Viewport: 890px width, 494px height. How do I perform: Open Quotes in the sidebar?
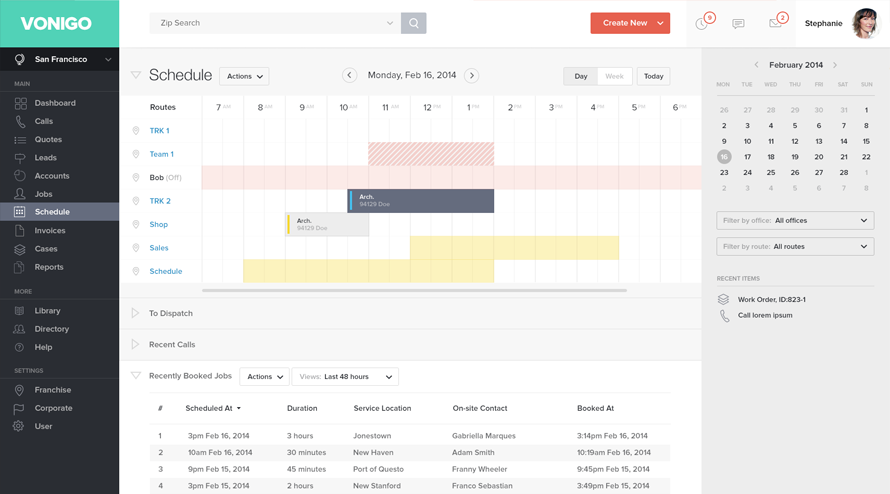pos(48,140)
